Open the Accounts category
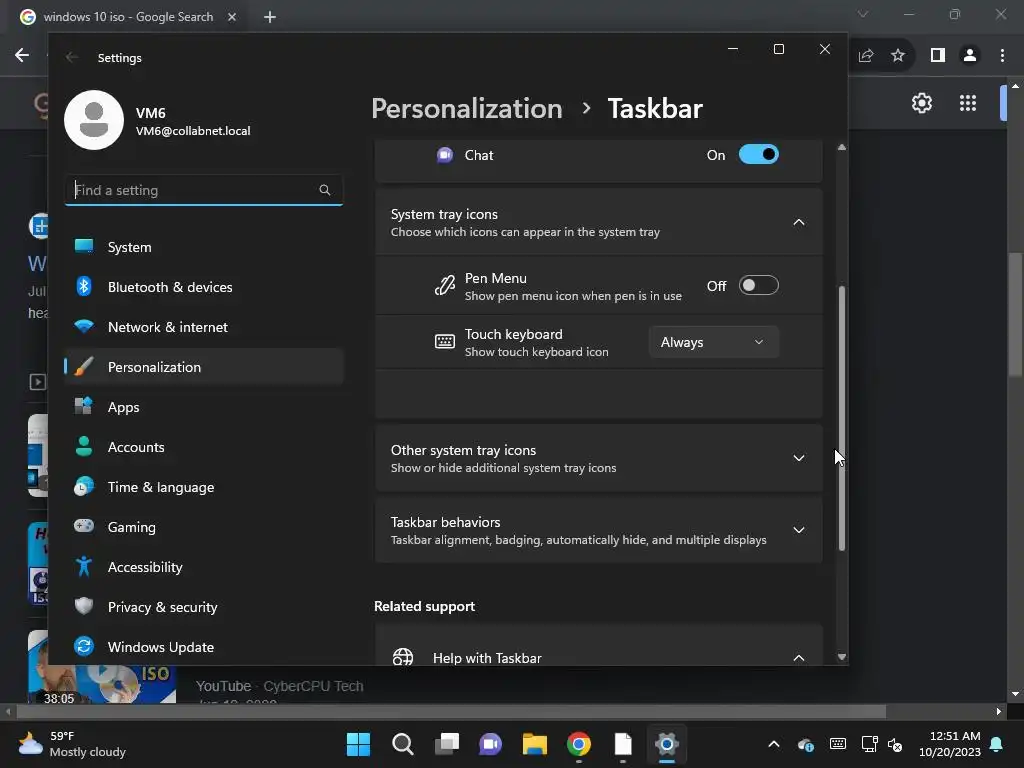1024x768 pixels. point(204,447)
